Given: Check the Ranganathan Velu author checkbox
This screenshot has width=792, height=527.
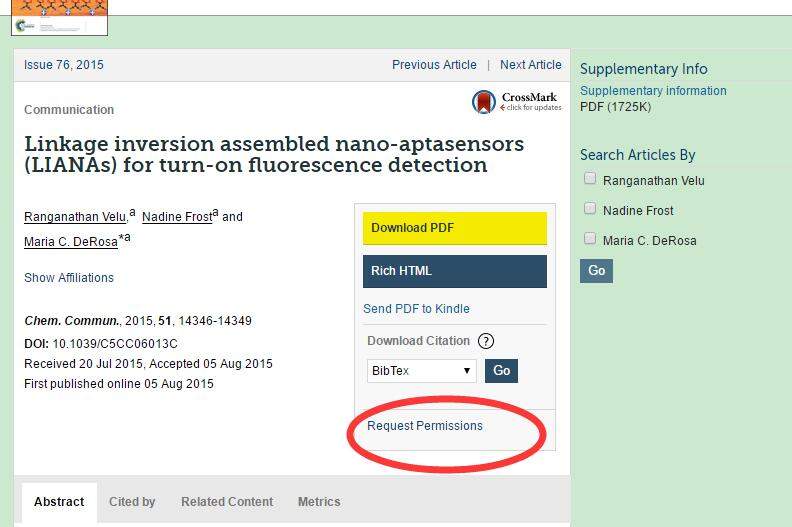Looking at the screenshot, I should click(590, 179).
